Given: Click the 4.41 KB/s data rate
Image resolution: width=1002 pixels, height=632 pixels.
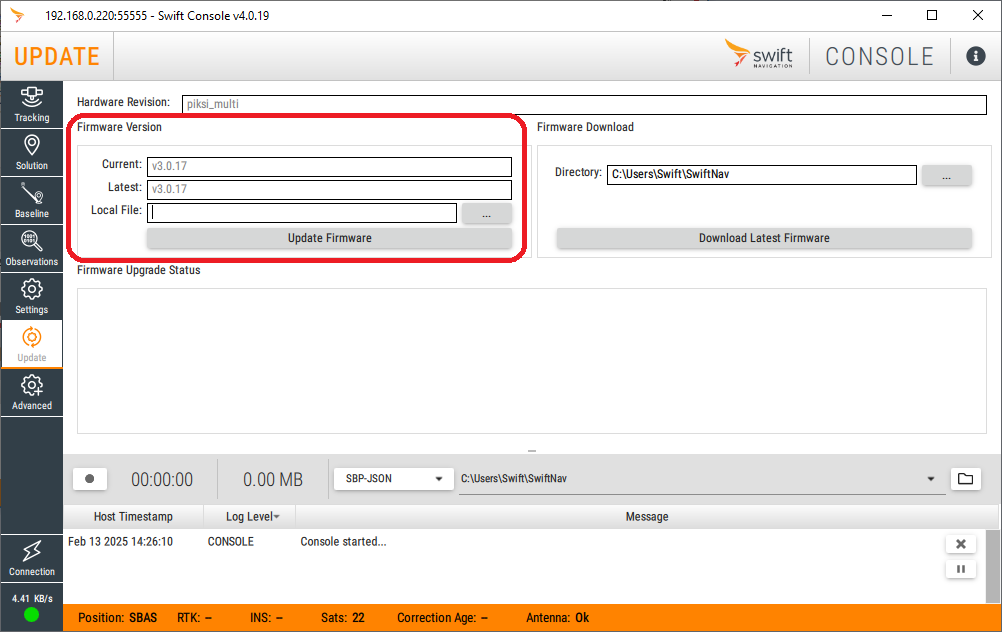Looking at the screenshot, I should pyautogui.click(x=32, y=599).
